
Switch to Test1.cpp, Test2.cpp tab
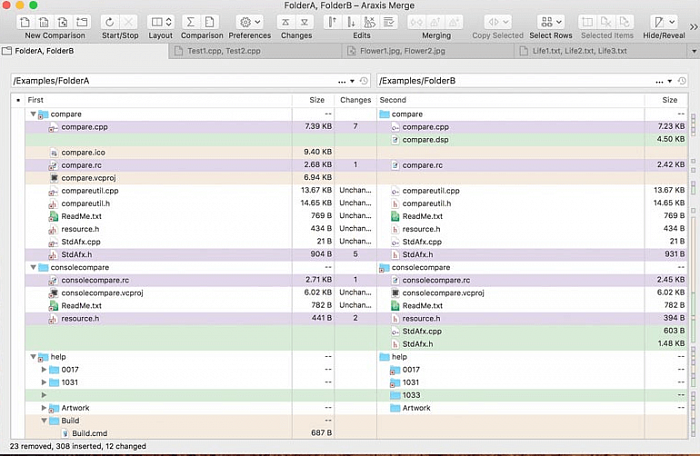(x=255, y=51)
